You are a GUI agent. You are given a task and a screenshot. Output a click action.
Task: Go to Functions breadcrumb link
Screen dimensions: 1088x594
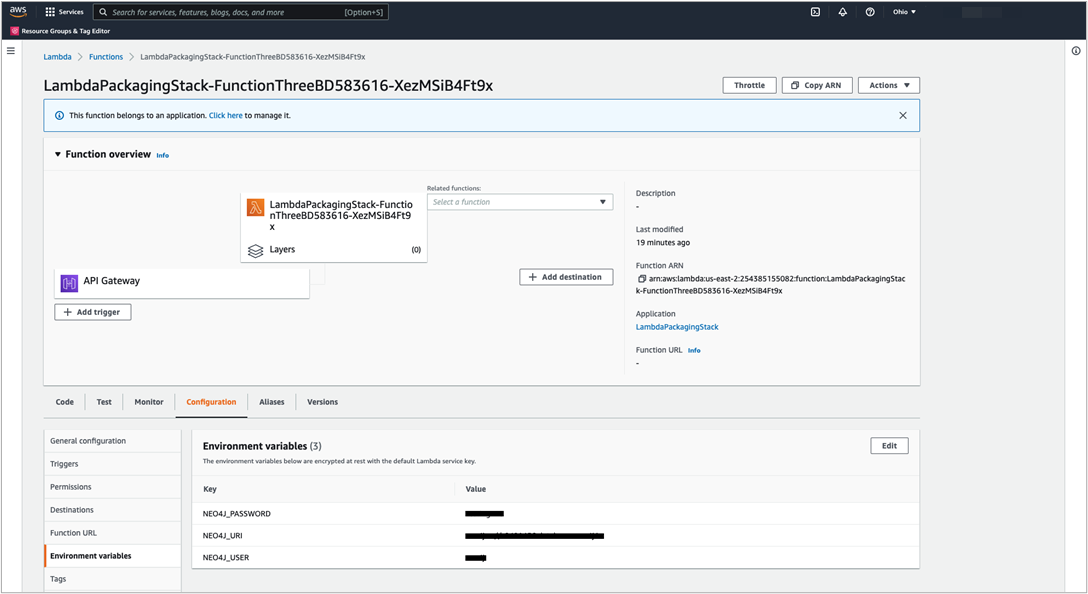pyautogui.click(x=106, y=57)
